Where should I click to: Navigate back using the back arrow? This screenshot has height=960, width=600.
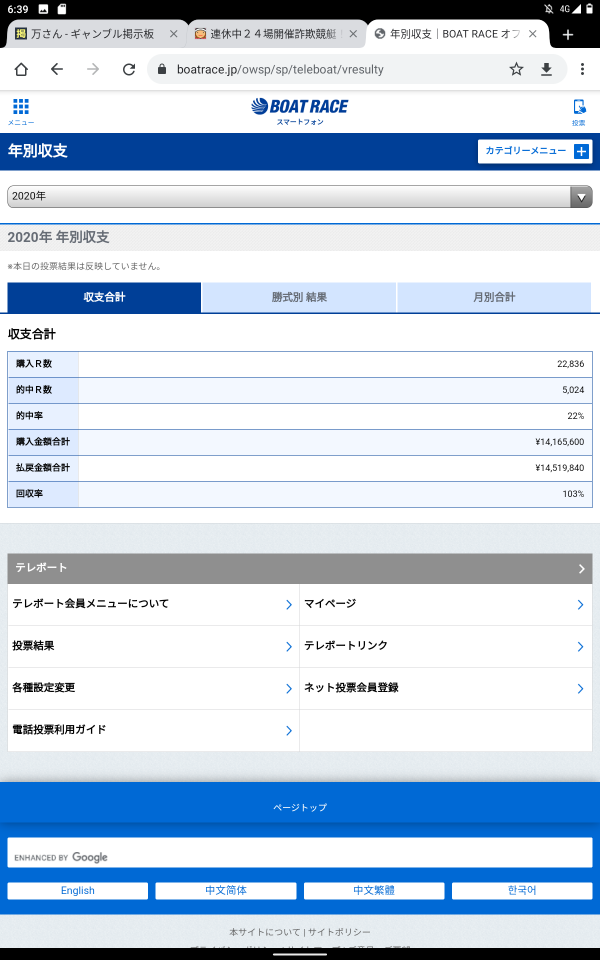pyautogui.click(x=57, y=69)
